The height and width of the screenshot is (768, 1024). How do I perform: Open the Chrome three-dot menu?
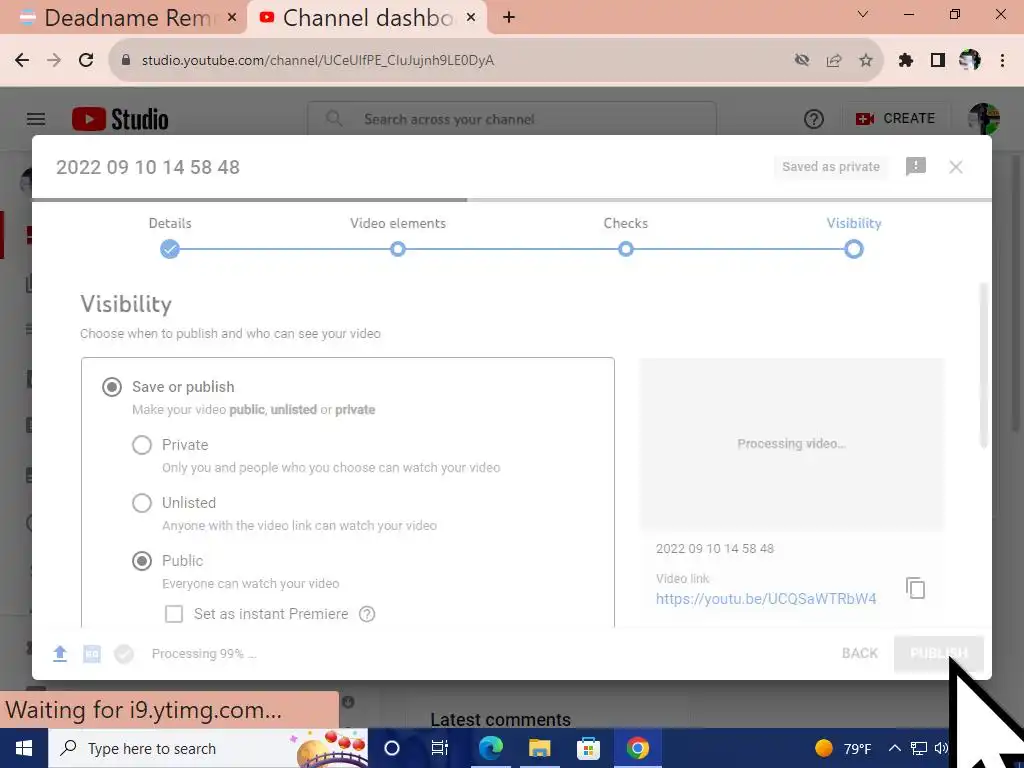1002,60
